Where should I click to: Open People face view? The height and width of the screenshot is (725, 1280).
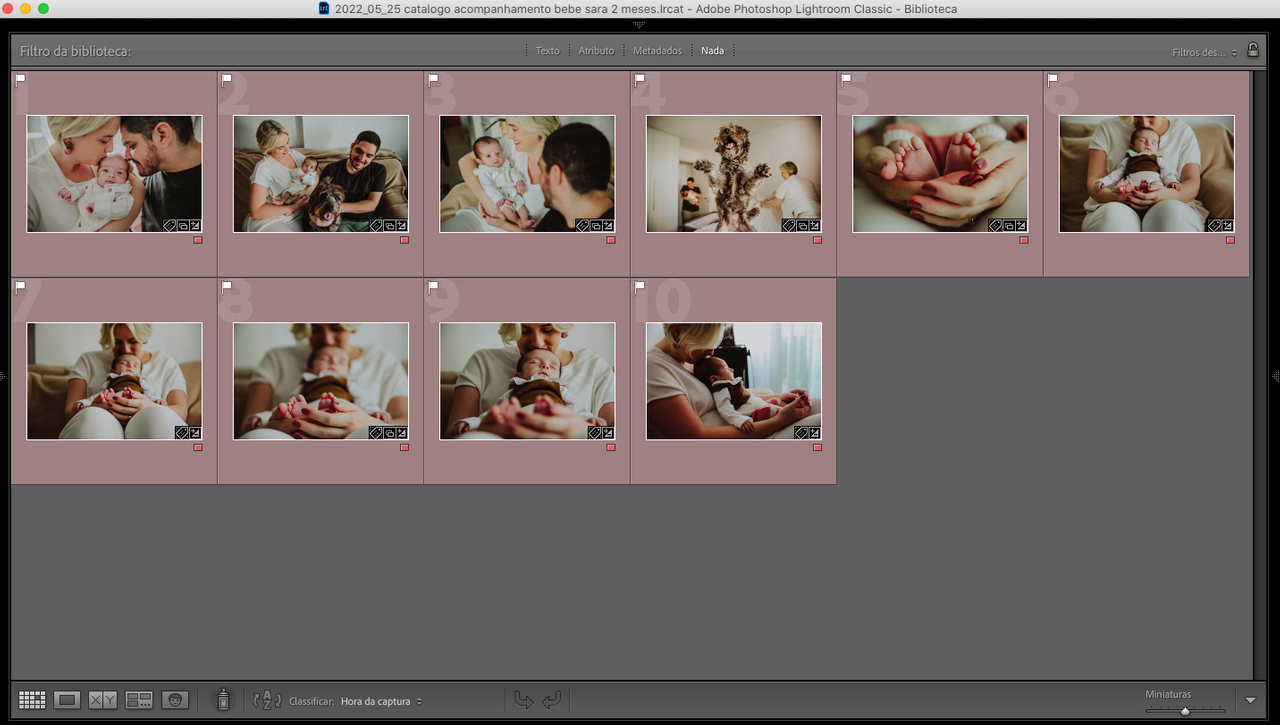(176, 700)
